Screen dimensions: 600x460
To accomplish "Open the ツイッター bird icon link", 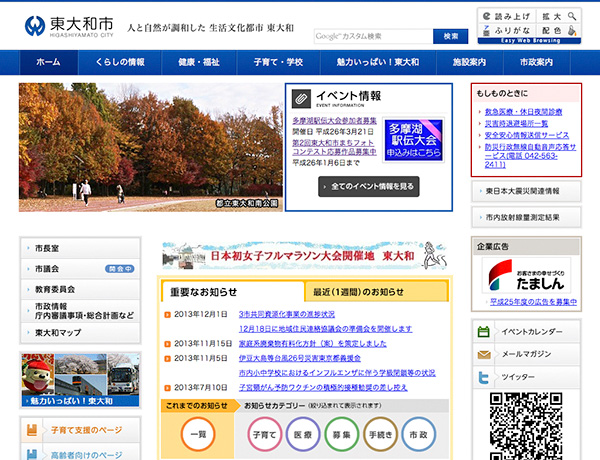I will (484, 377).
